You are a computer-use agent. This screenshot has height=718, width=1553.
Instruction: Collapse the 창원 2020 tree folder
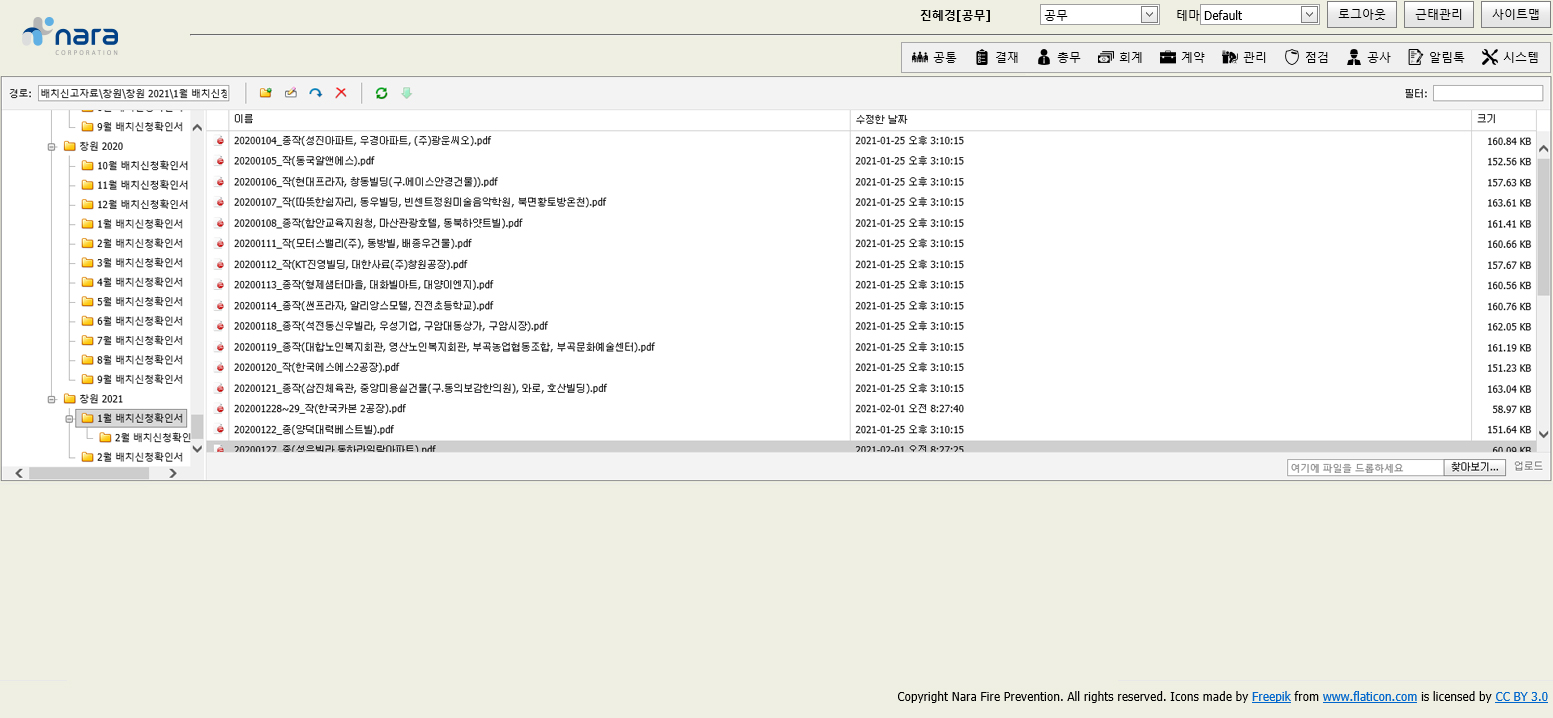52,146
